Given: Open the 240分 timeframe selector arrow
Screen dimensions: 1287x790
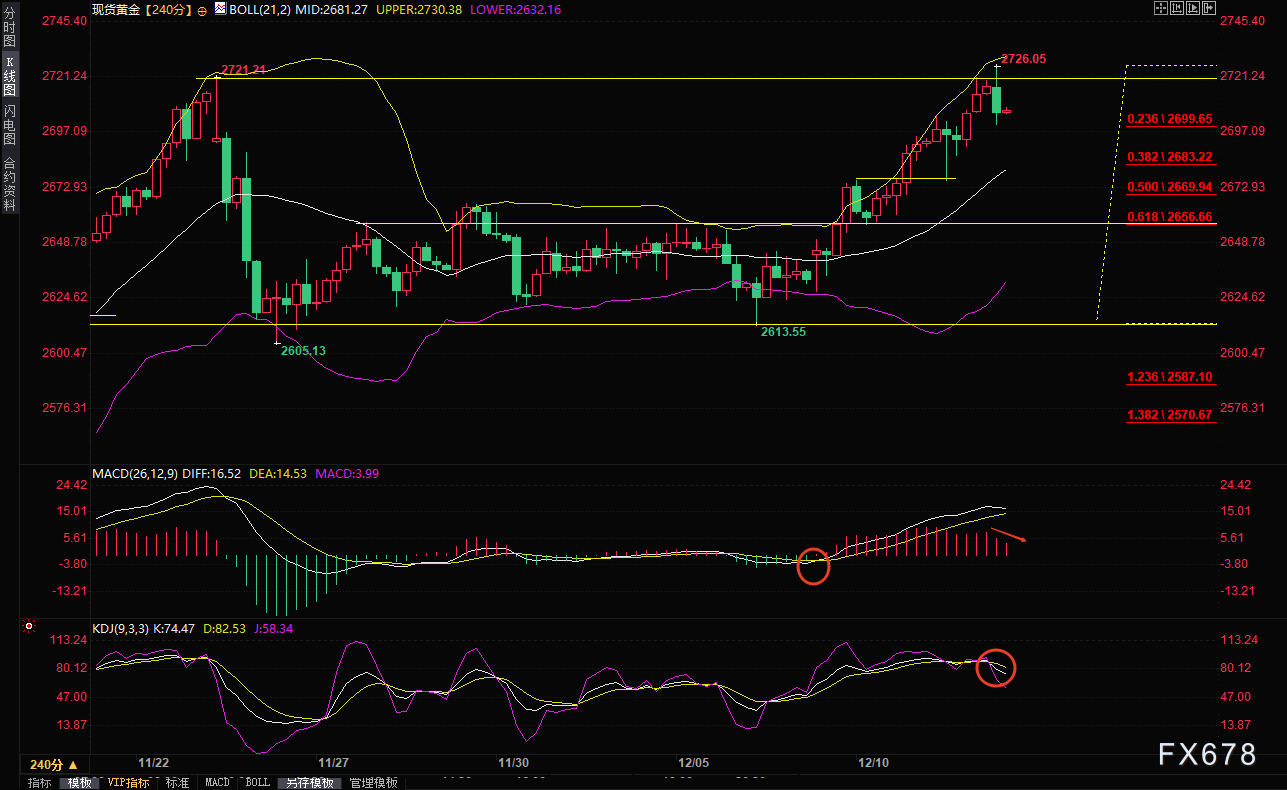Looking at the screenshot, I should [x=72, y=763].
